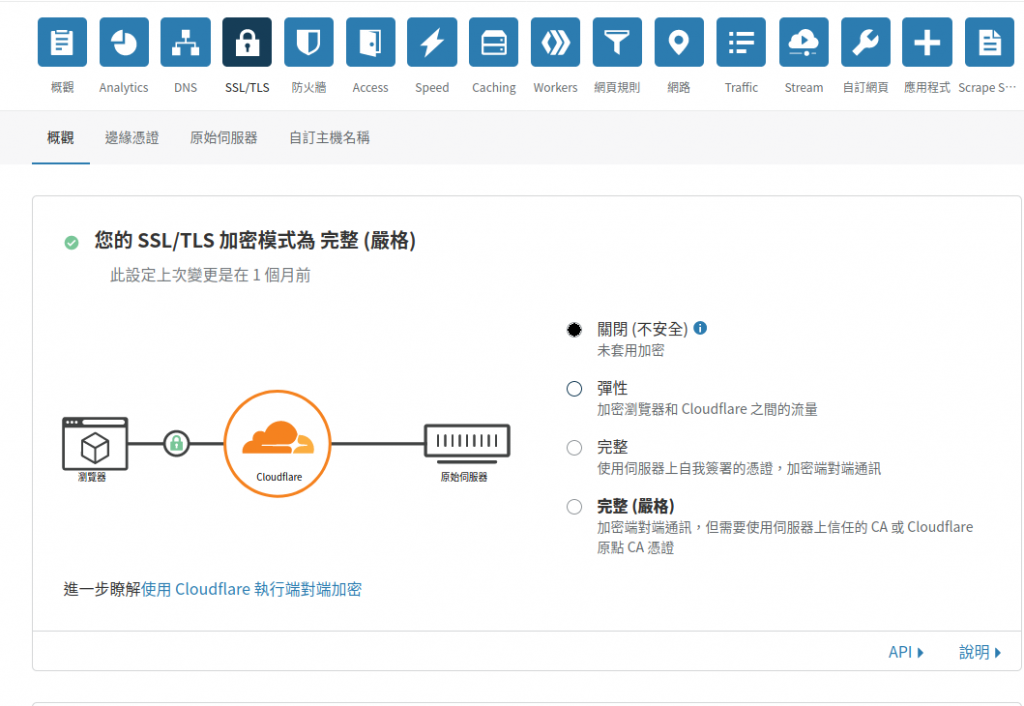The height and width of the screenshot is (706, 1024).
Task: Open the DNS network icon
Action: click(x=185, y=42)
